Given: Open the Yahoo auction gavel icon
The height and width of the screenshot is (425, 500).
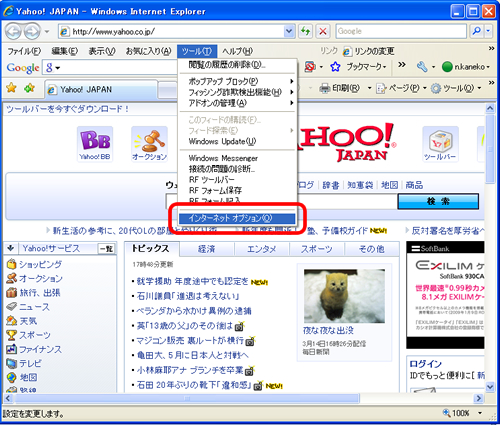Looking at the screenshot, I should pyautogui.click(x=149, y=144).
